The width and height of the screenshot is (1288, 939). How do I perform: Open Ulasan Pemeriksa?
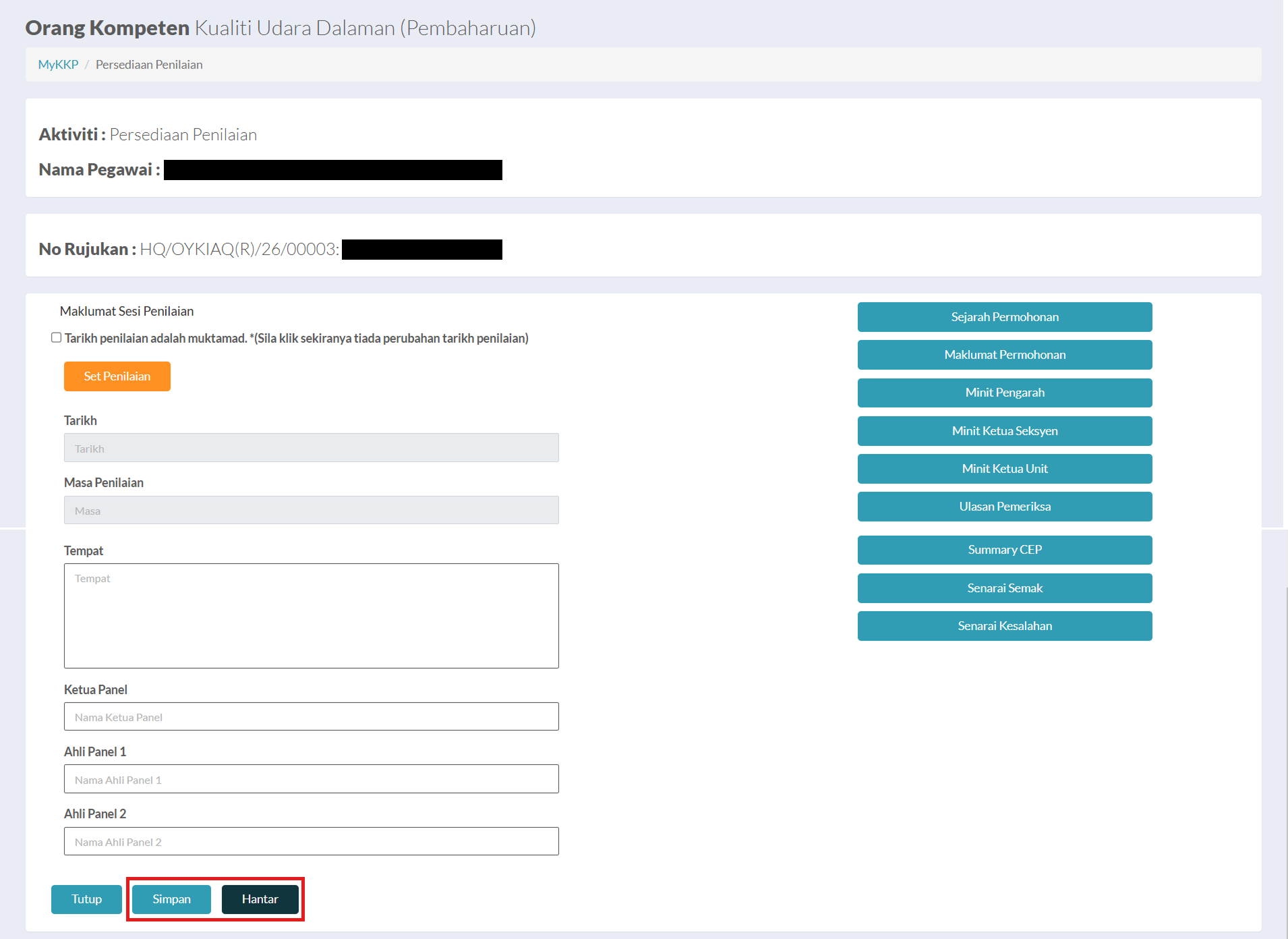1005,507
